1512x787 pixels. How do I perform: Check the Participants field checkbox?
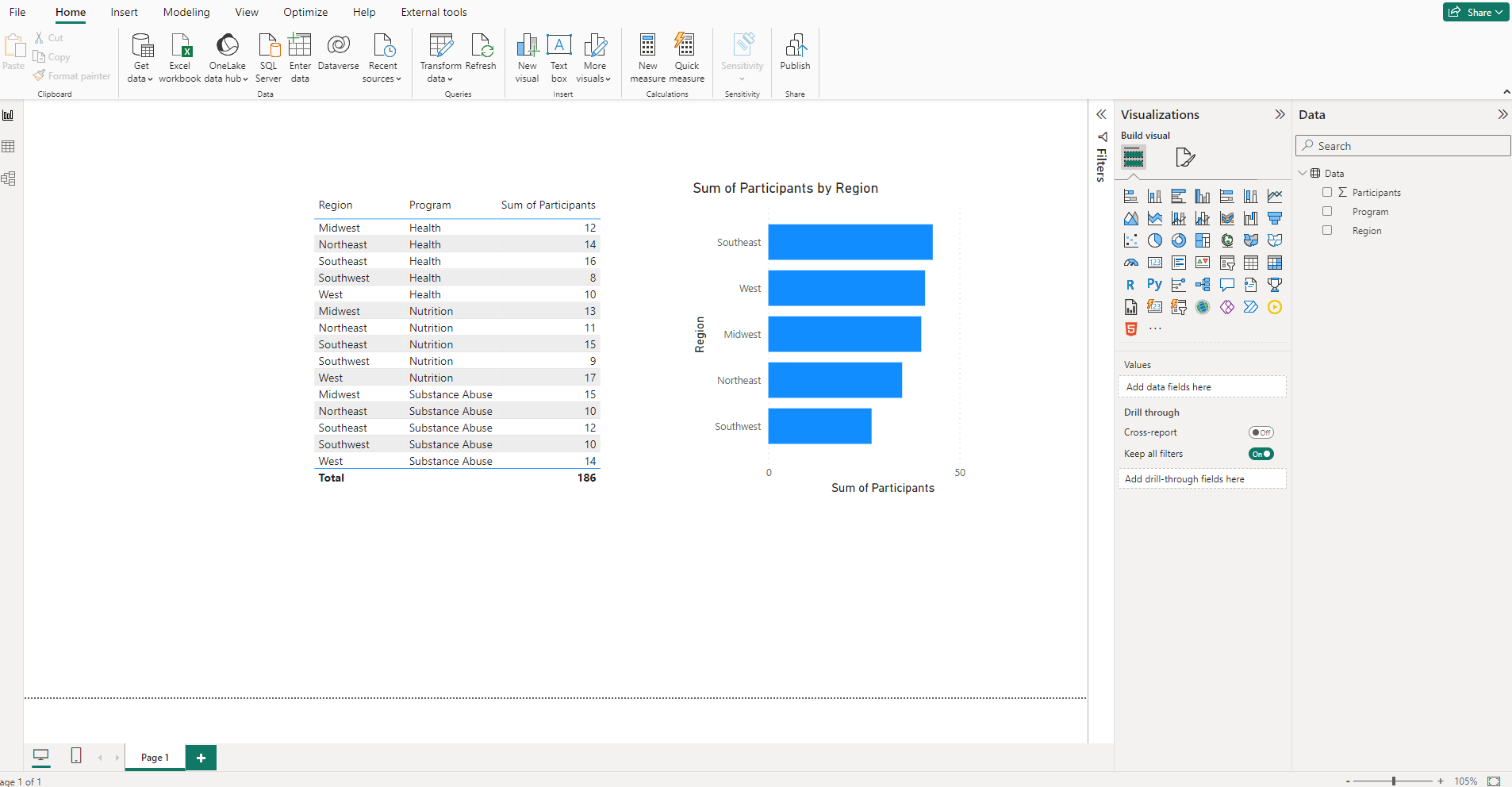tap(1327, 192)
